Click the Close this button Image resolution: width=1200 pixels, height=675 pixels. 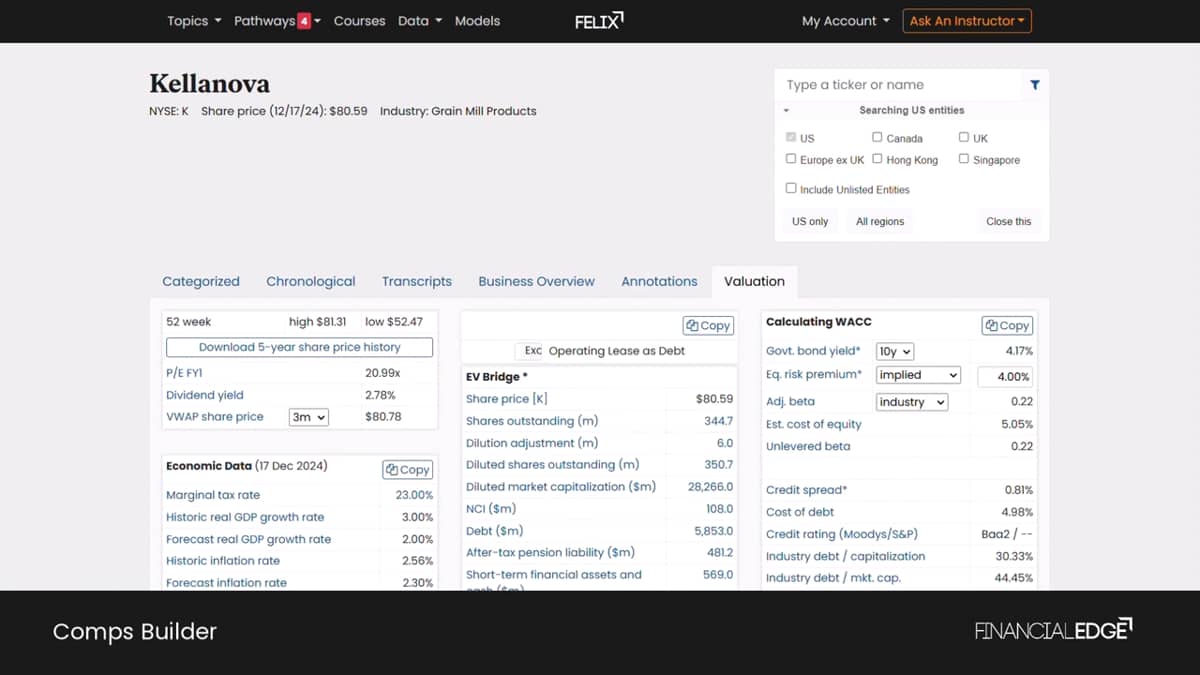click(1008, 222)
